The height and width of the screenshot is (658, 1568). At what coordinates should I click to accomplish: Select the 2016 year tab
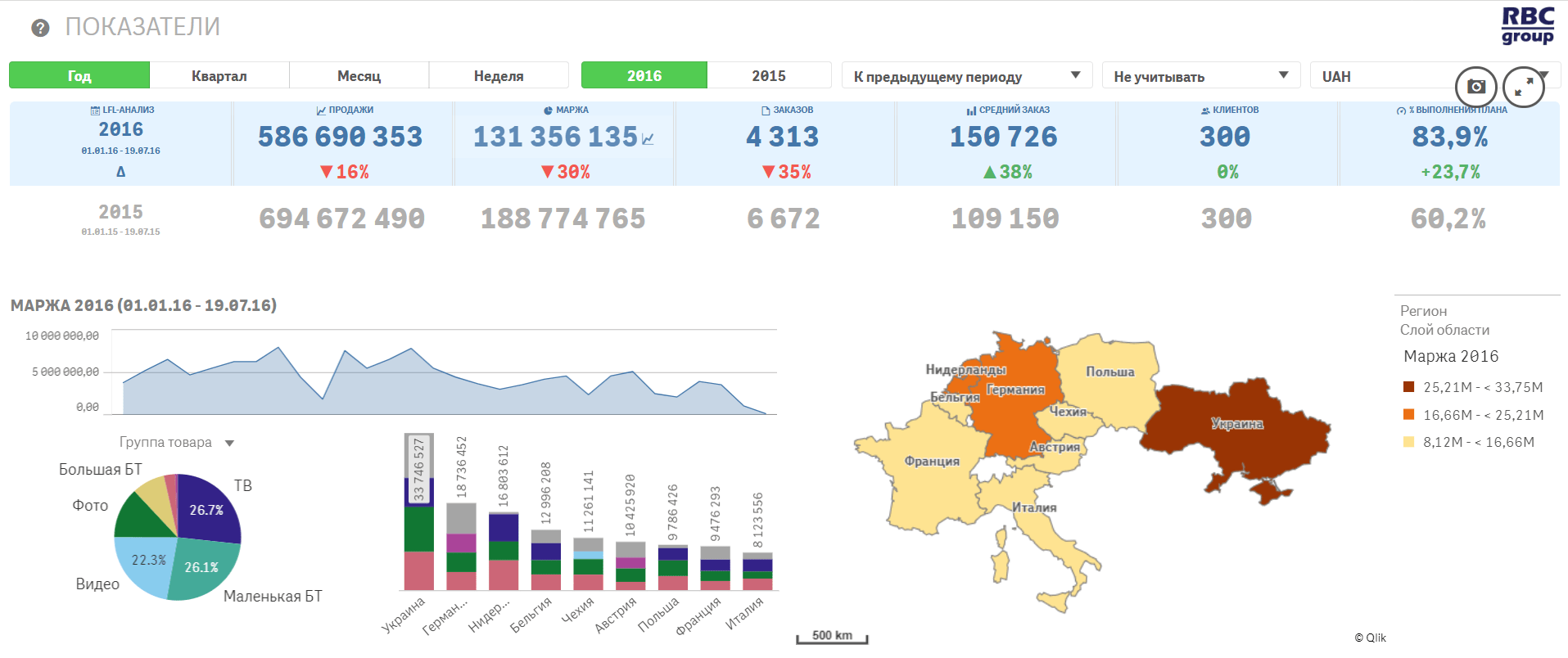click(x=644, y=76)
